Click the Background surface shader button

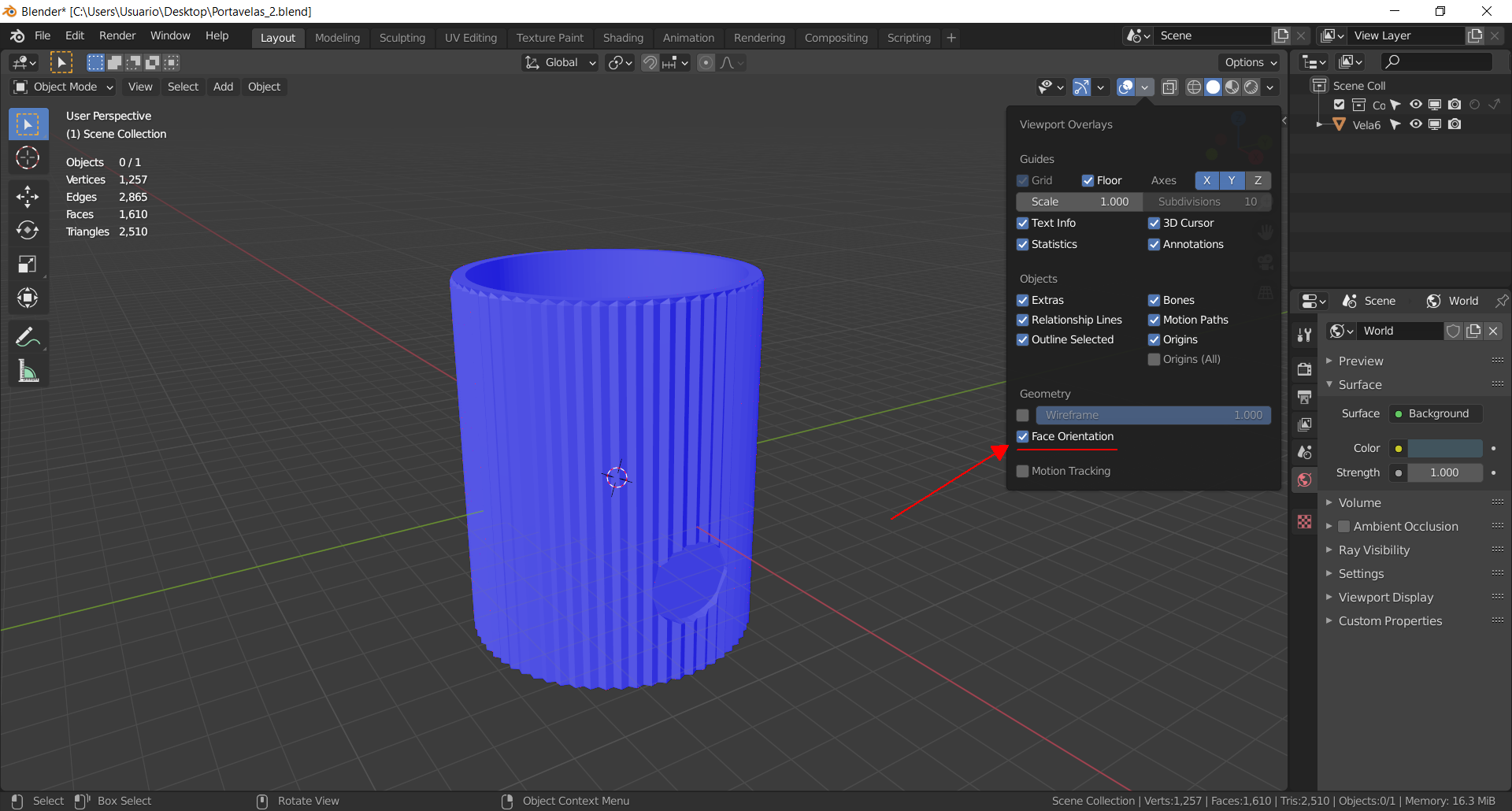(1436, 413)
